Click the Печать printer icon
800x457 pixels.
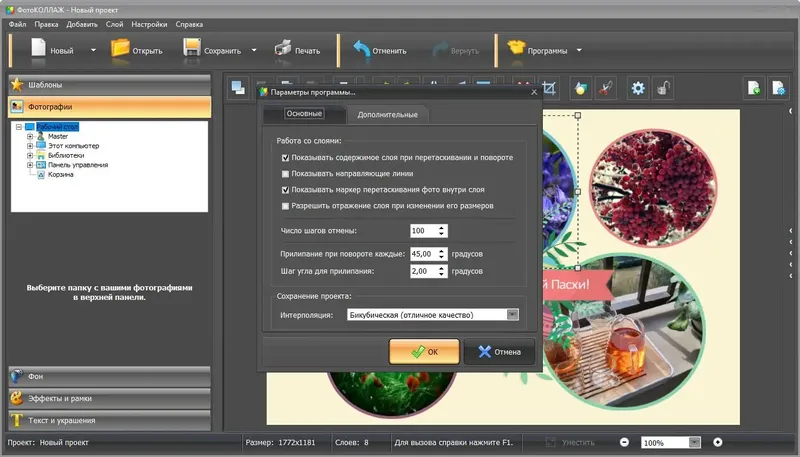pyautogui.click(x=283, y=48)
